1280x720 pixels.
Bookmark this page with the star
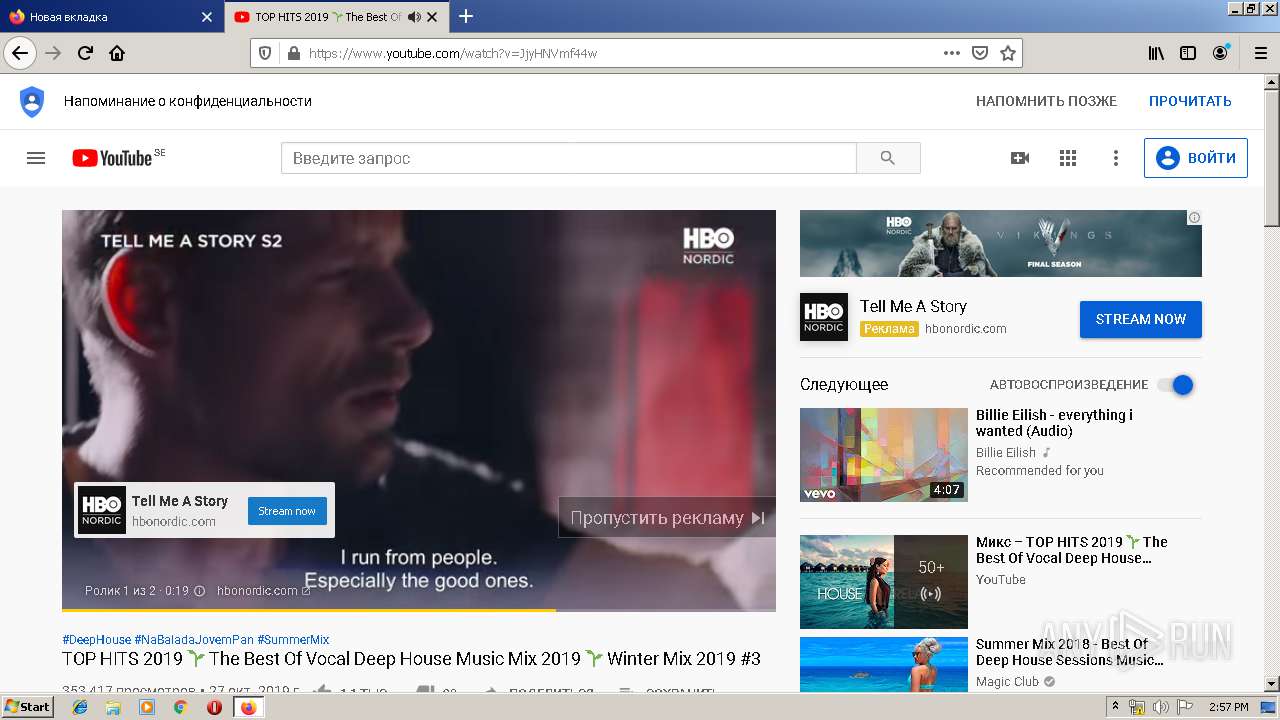1008,53
